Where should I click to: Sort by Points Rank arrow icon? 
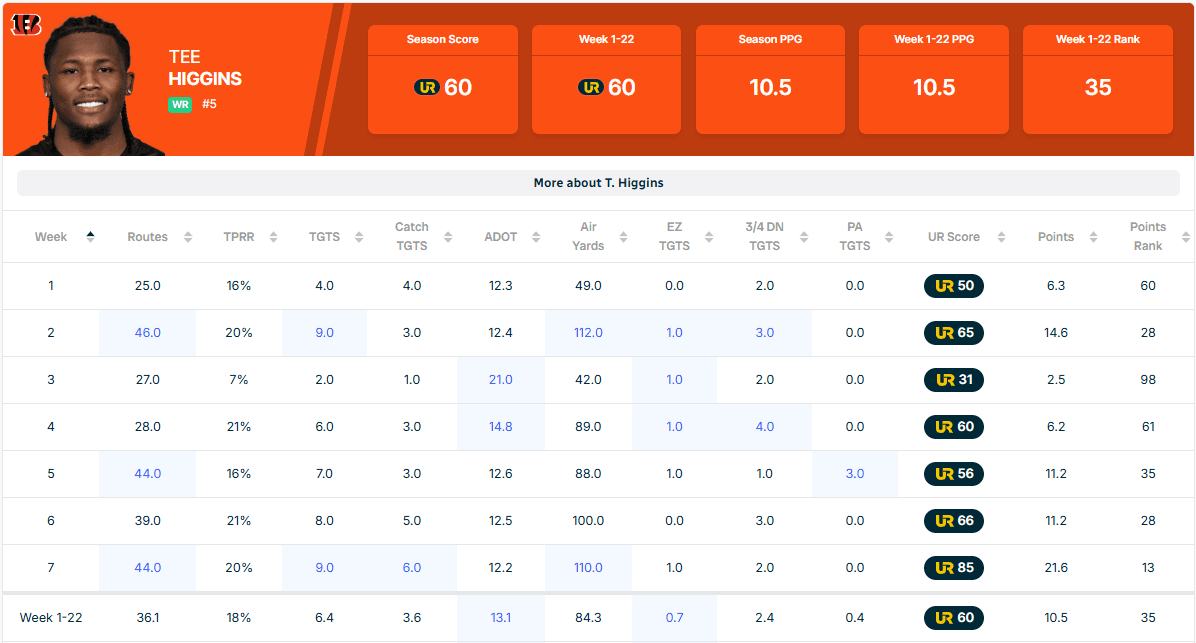click(1186, 237)
